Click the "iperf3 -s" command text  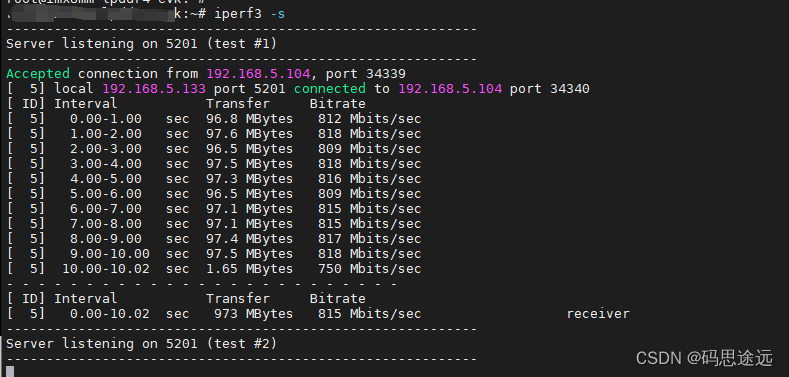[250, 14]
